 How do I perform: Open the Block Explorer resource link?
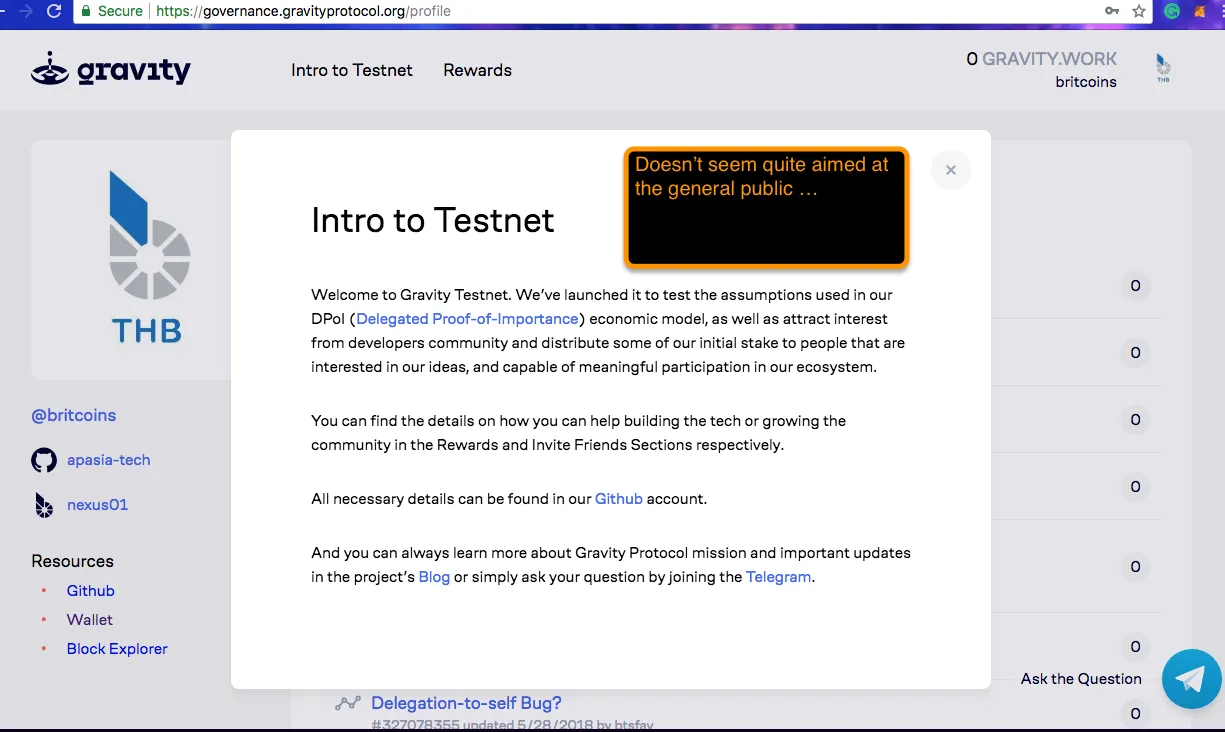(117, 649)
